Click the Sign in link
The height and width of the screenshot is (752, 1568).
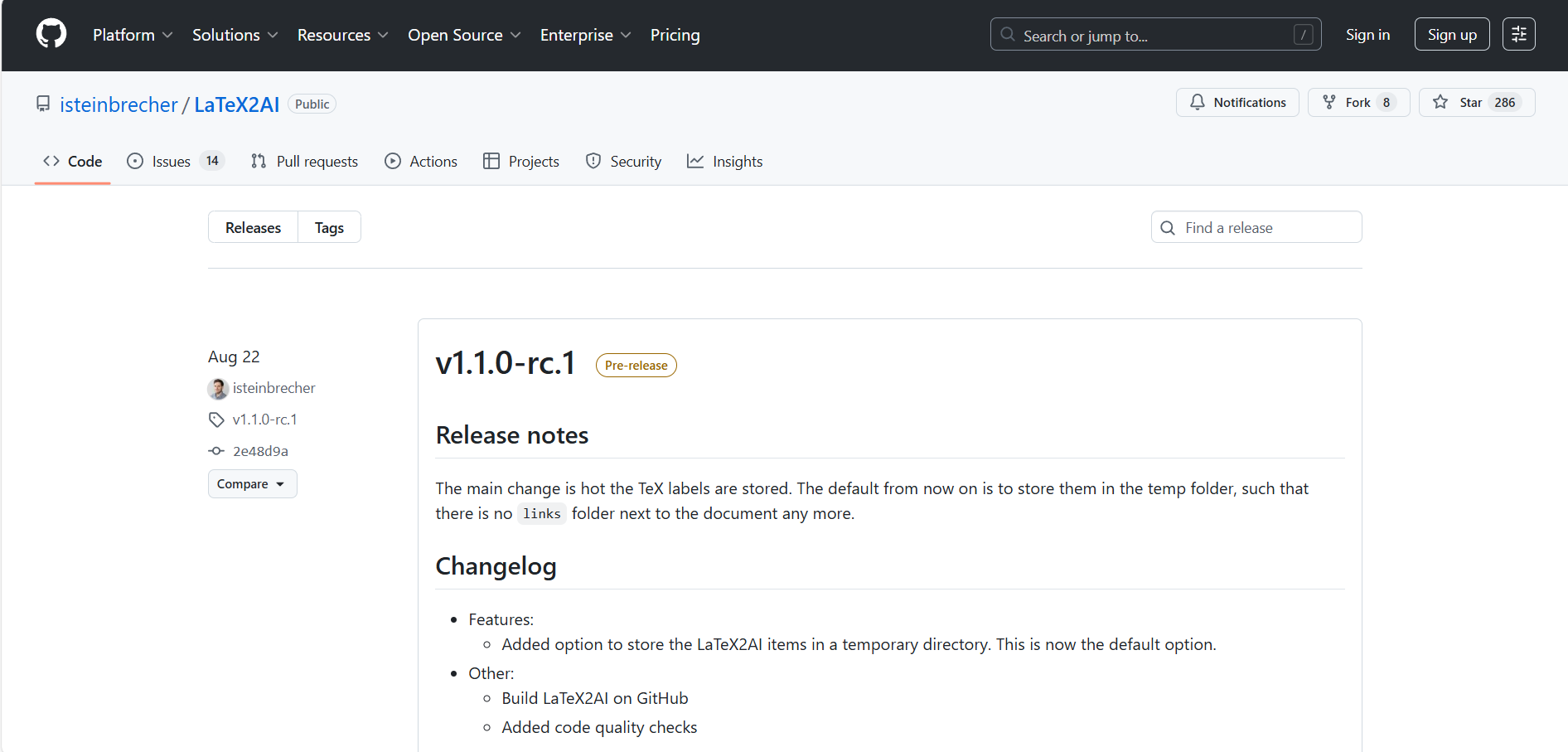click(1367, 35)
